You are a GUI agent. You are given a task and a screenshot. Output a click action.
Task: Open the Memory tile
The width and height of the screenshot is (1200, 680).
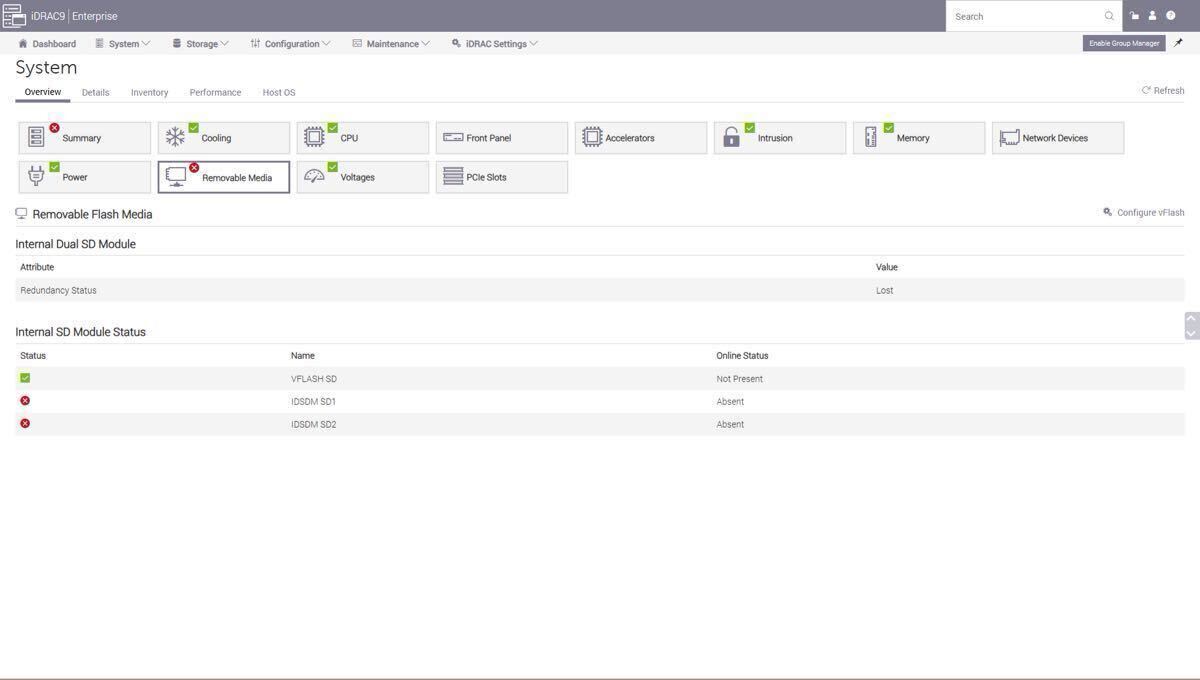pyautogui.click(x=919, y=138)
